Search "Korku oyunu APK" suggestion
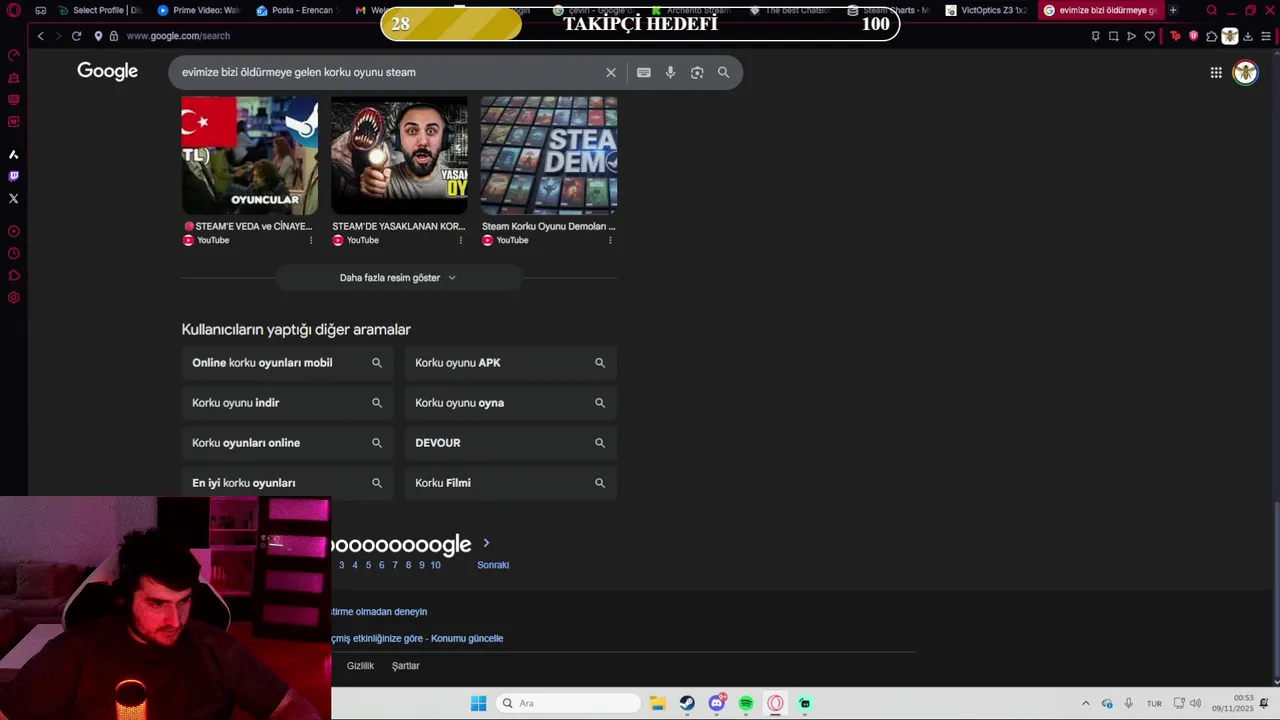 (x=511, y=363)
